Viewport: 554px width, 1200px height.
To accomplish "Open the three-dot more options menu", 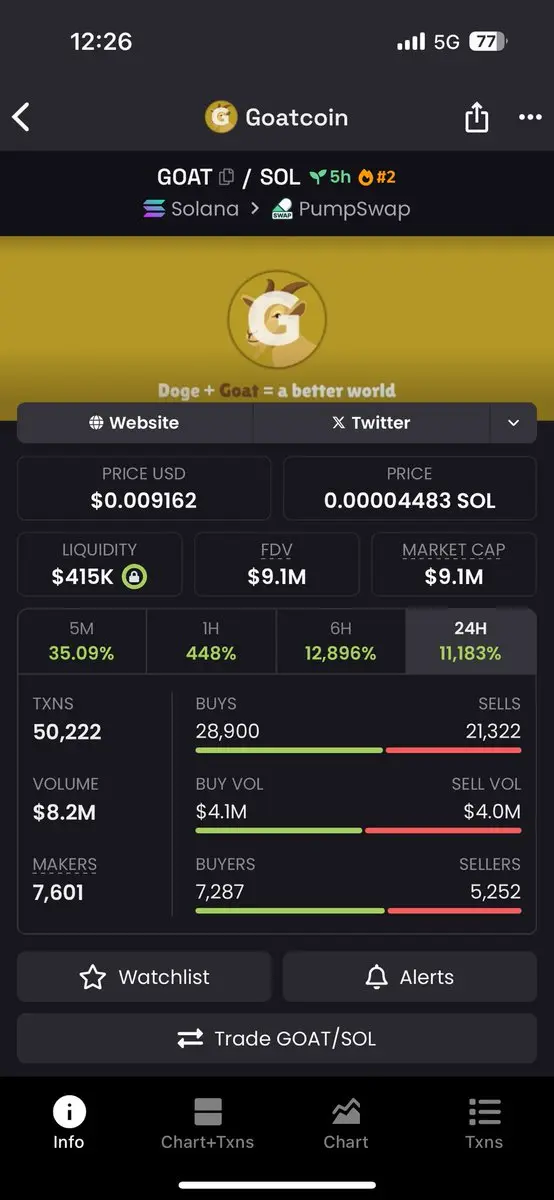I will coord(530,118).
